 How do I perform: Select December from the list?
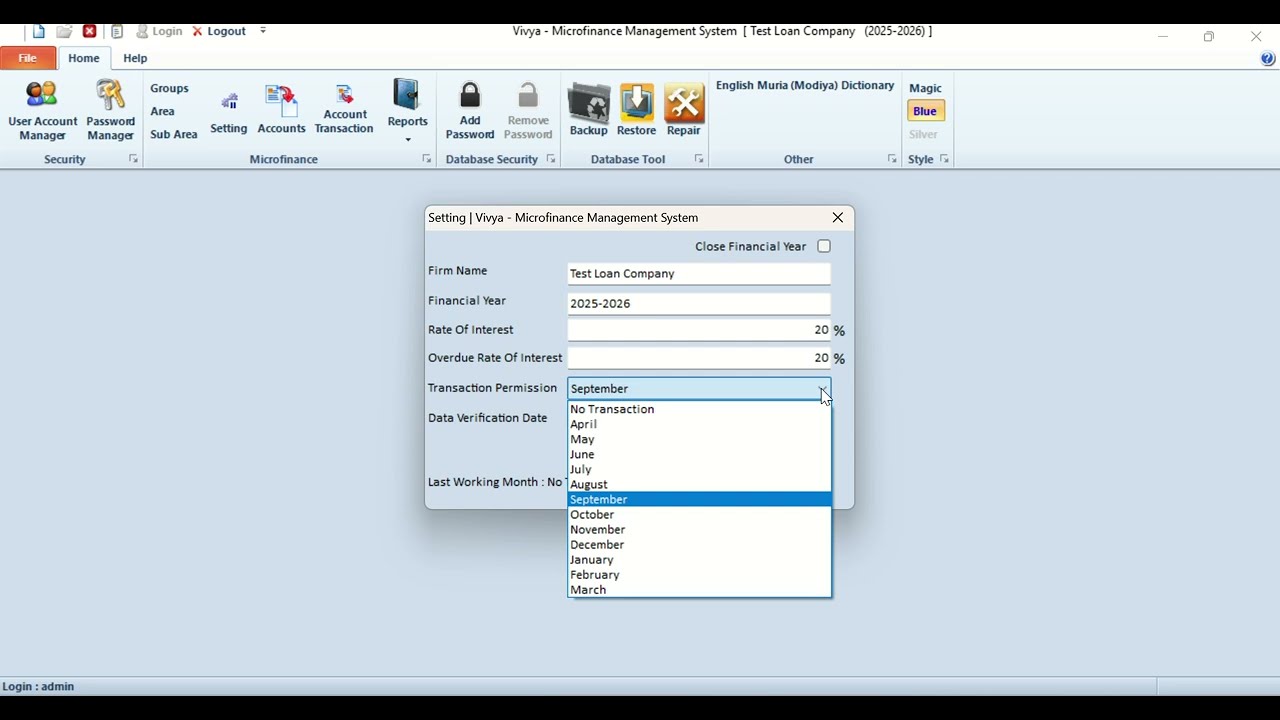pos(699,544)
